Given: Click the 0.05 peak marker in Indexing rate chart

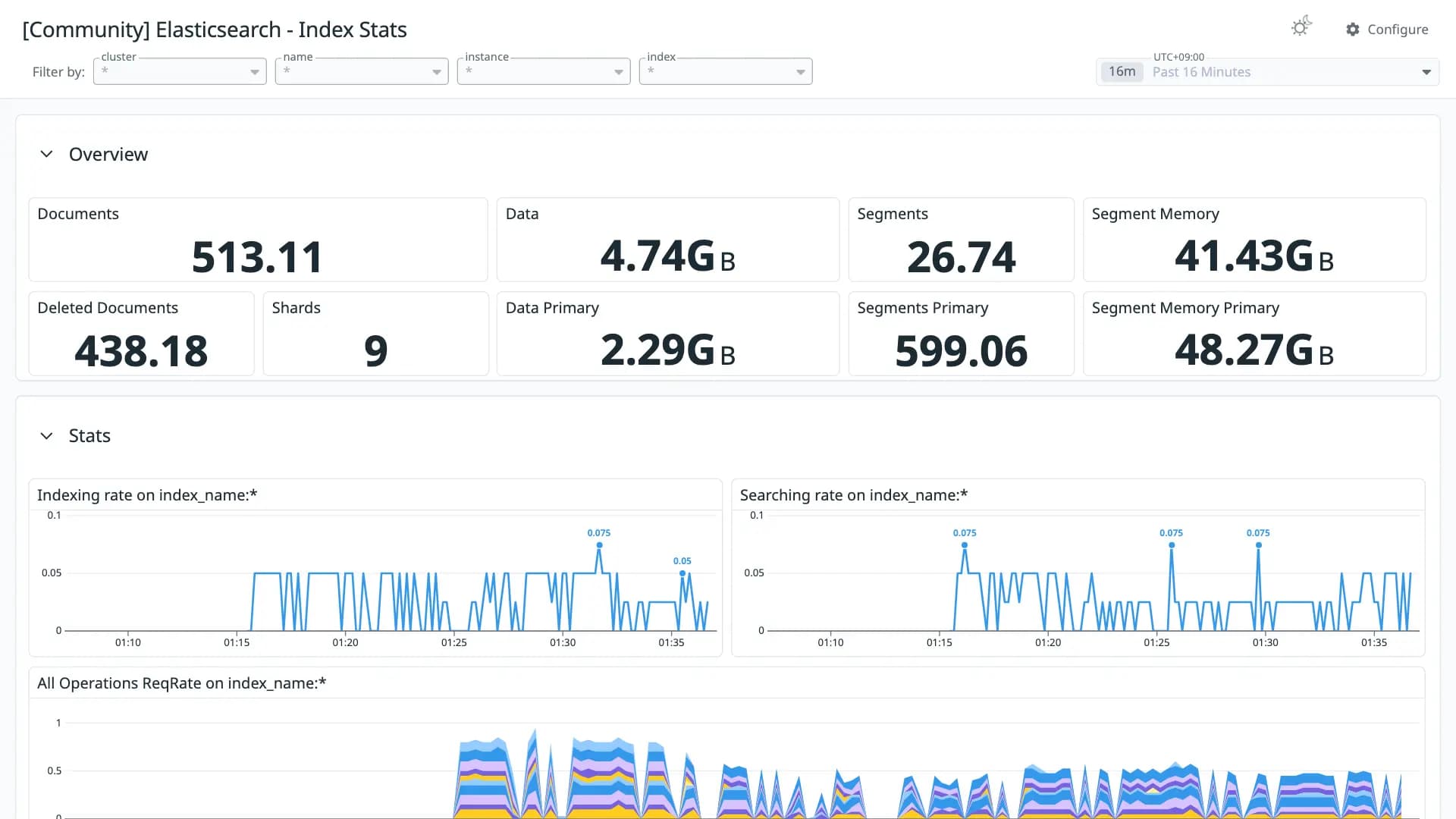Looking at the screenshot, I should pos(682,573).
